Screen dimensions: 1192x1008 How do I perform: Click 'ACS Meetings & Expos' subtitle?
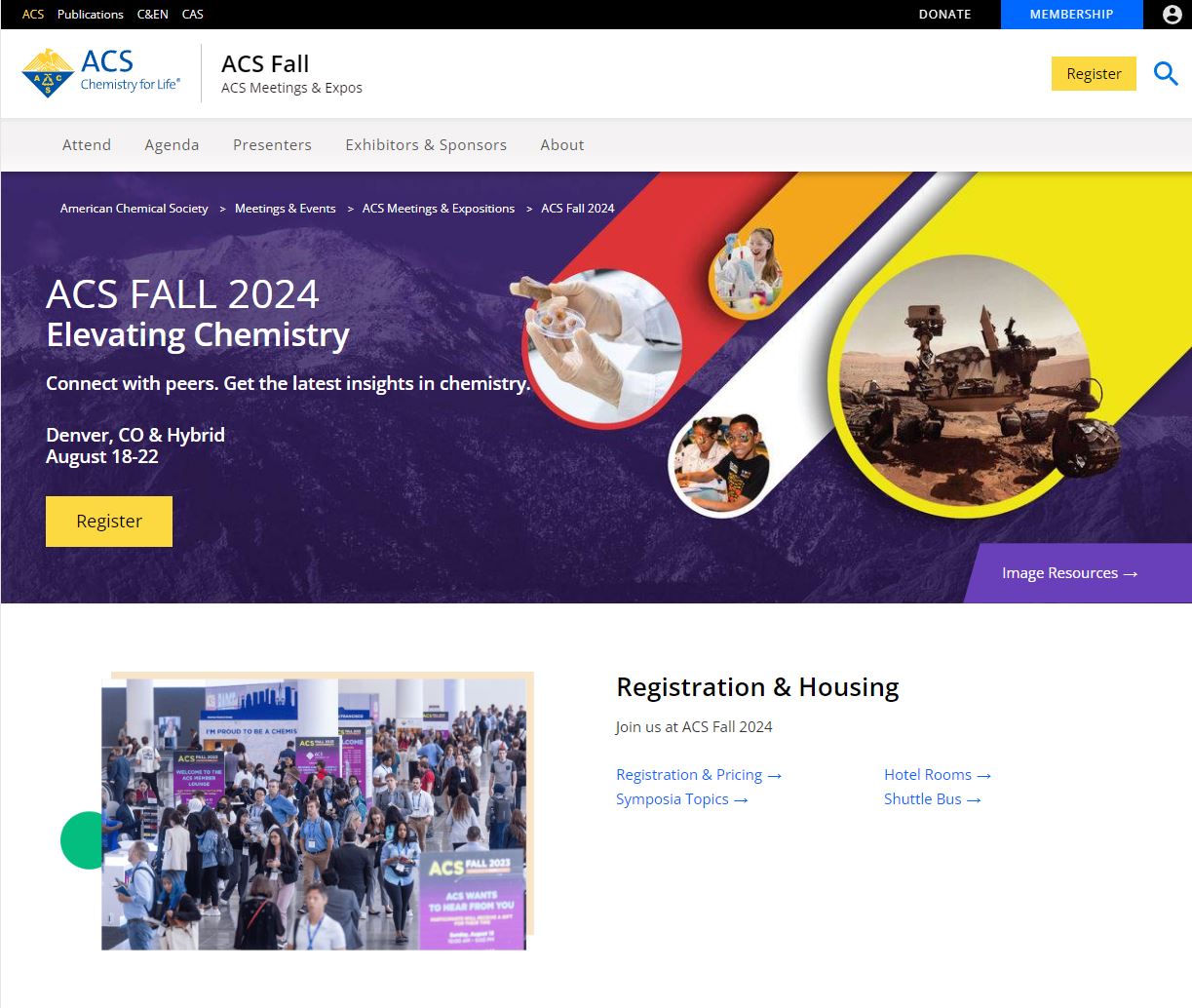point(291,88)
